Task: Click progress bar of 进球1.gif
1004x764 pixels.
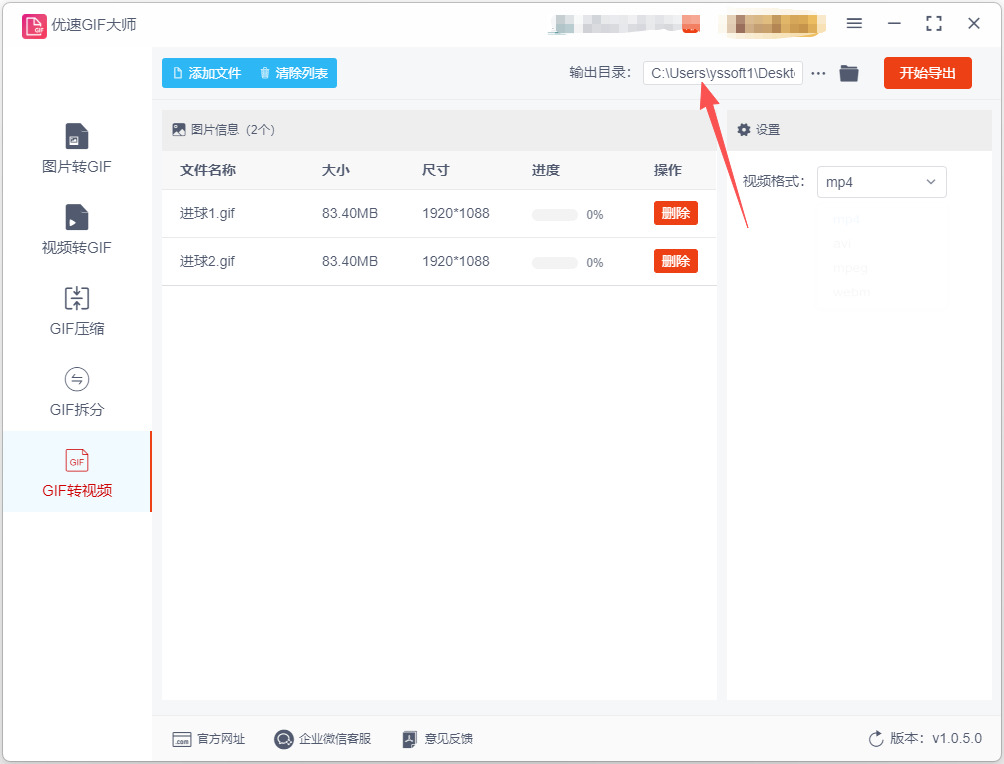Action: click(555, 215)
